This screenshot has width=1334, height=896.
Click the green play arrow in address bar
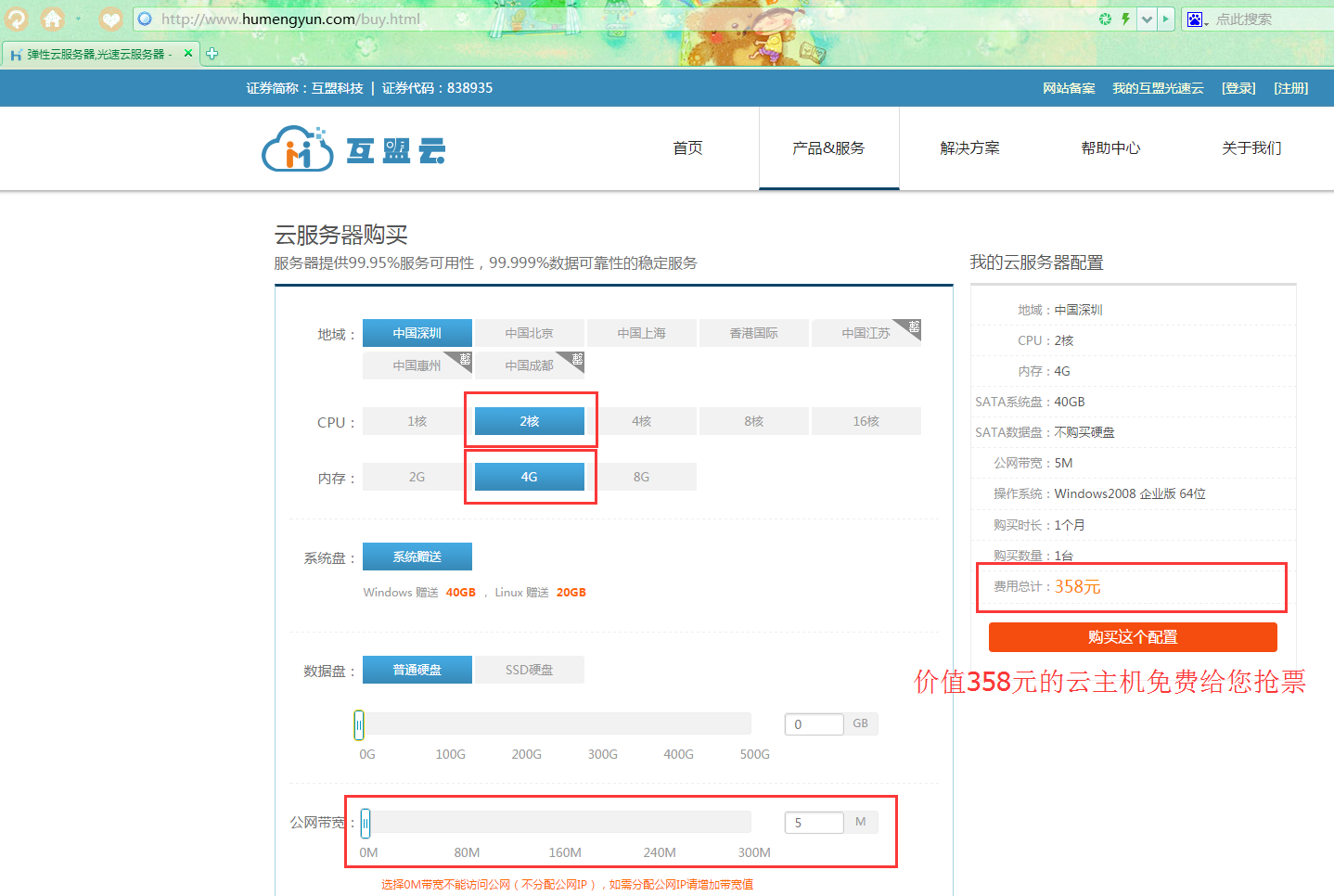point(1166,19)
